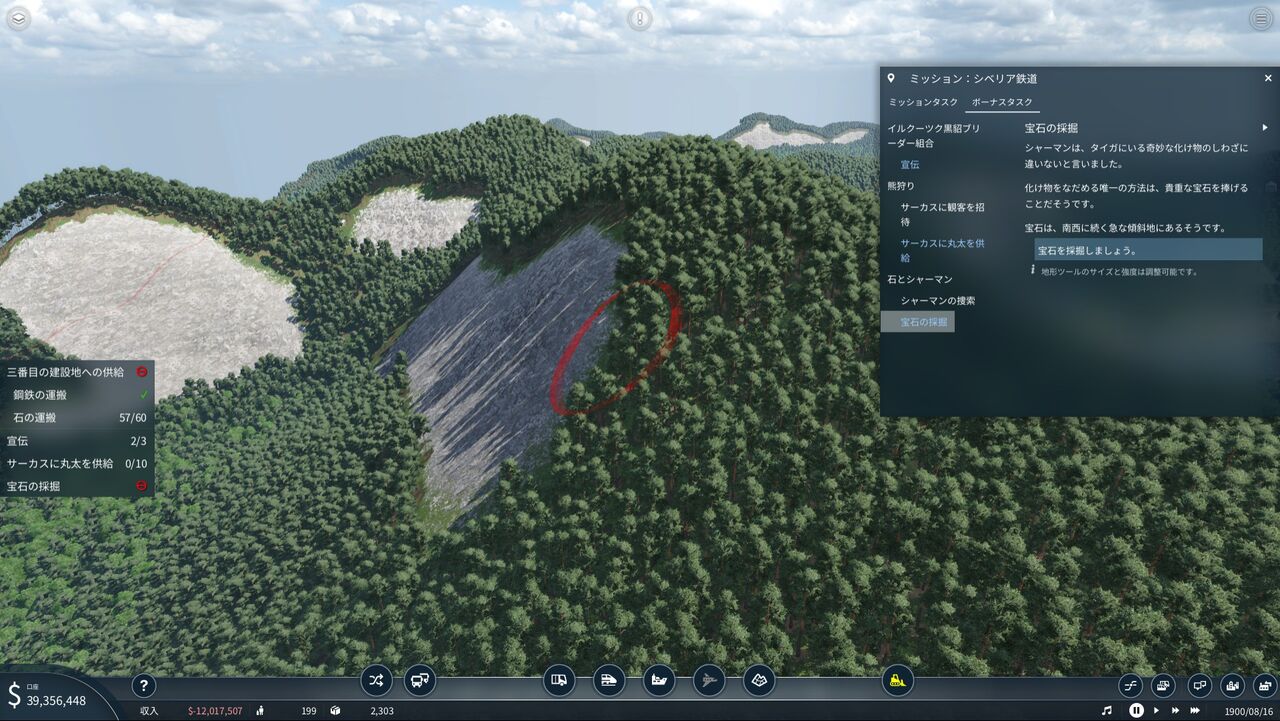Viewport: 1280px width, 721px height.
Task: Open the messages speech bubble icon
Action: point(1199,686)
